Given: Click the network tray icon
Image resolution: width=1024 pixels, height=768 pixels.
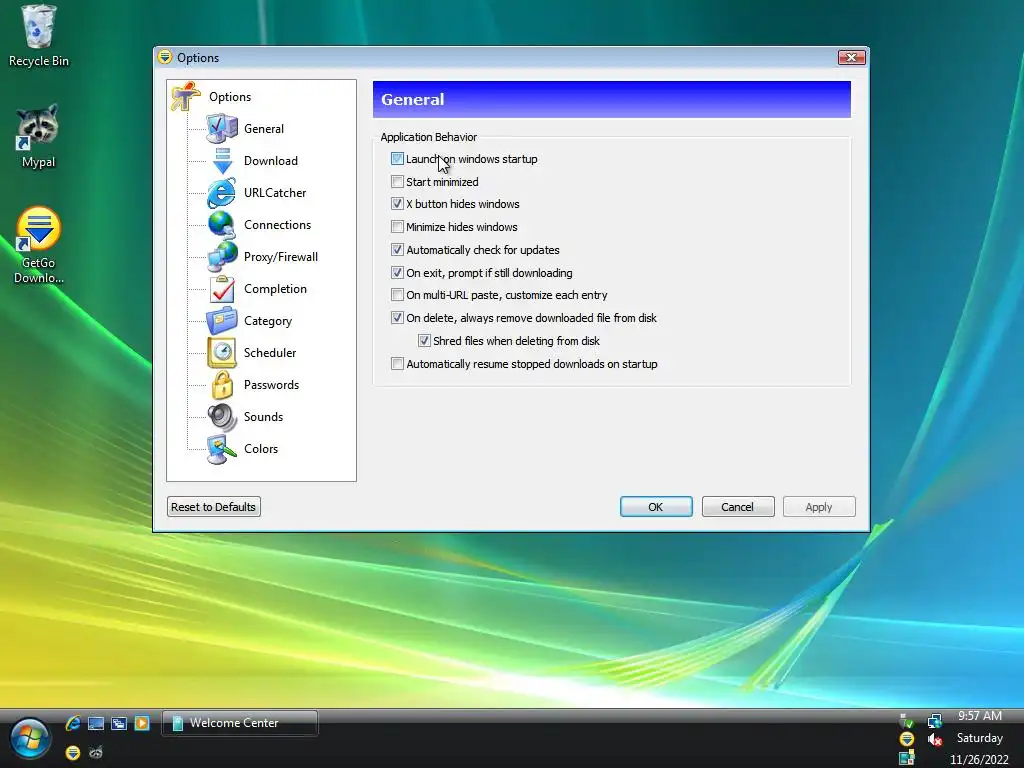Looking at the screenshot, I should point(935,721).
